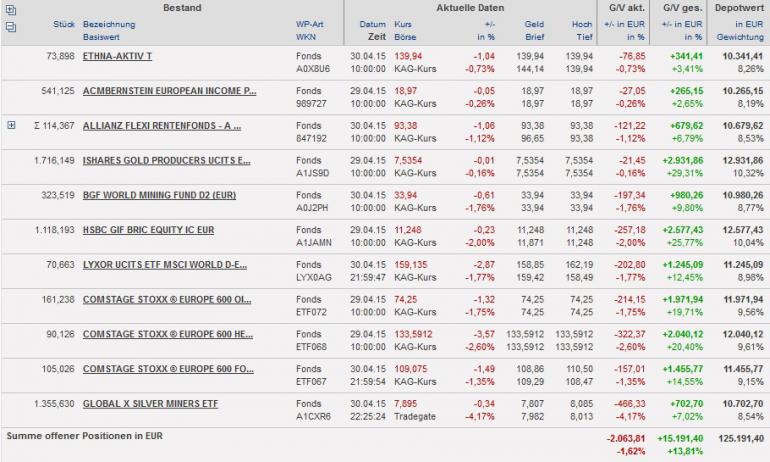Open ISHARES GOLD PRODUCERS UCITS link
Viewport: 770px width, 462px height.
tap(167, 160)
